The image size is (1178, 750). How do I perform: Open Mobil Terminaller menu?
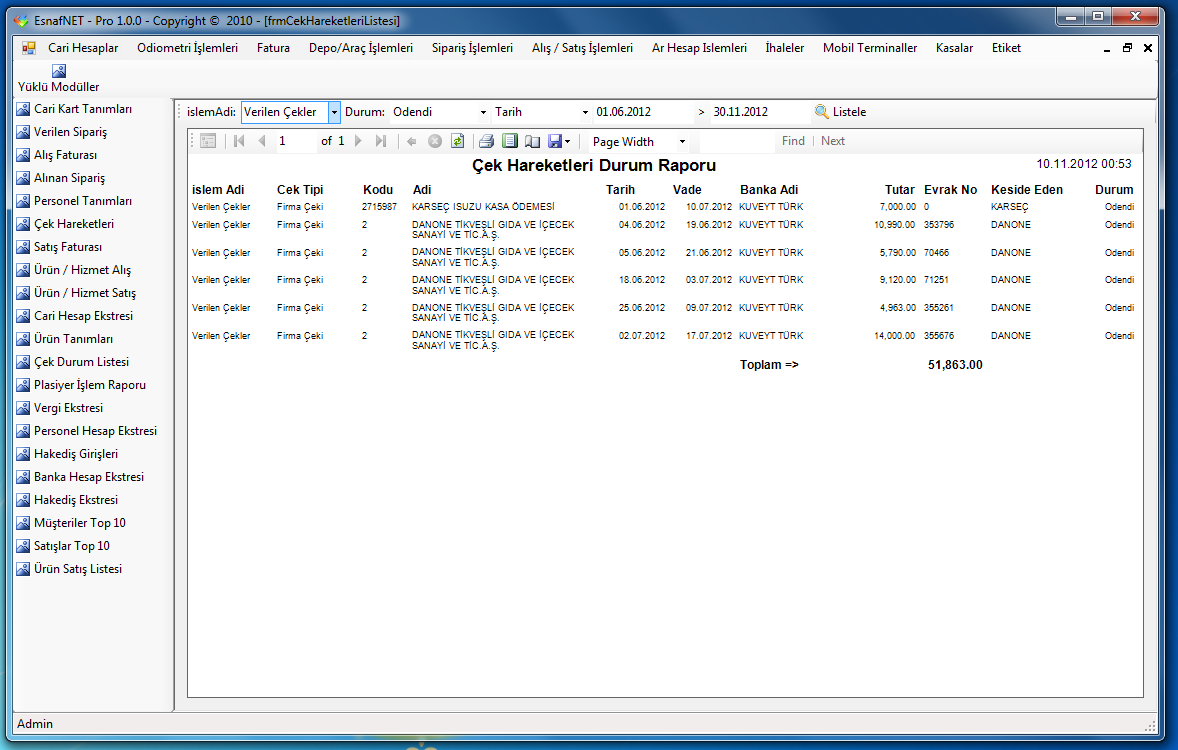click(x=870, y=48)
